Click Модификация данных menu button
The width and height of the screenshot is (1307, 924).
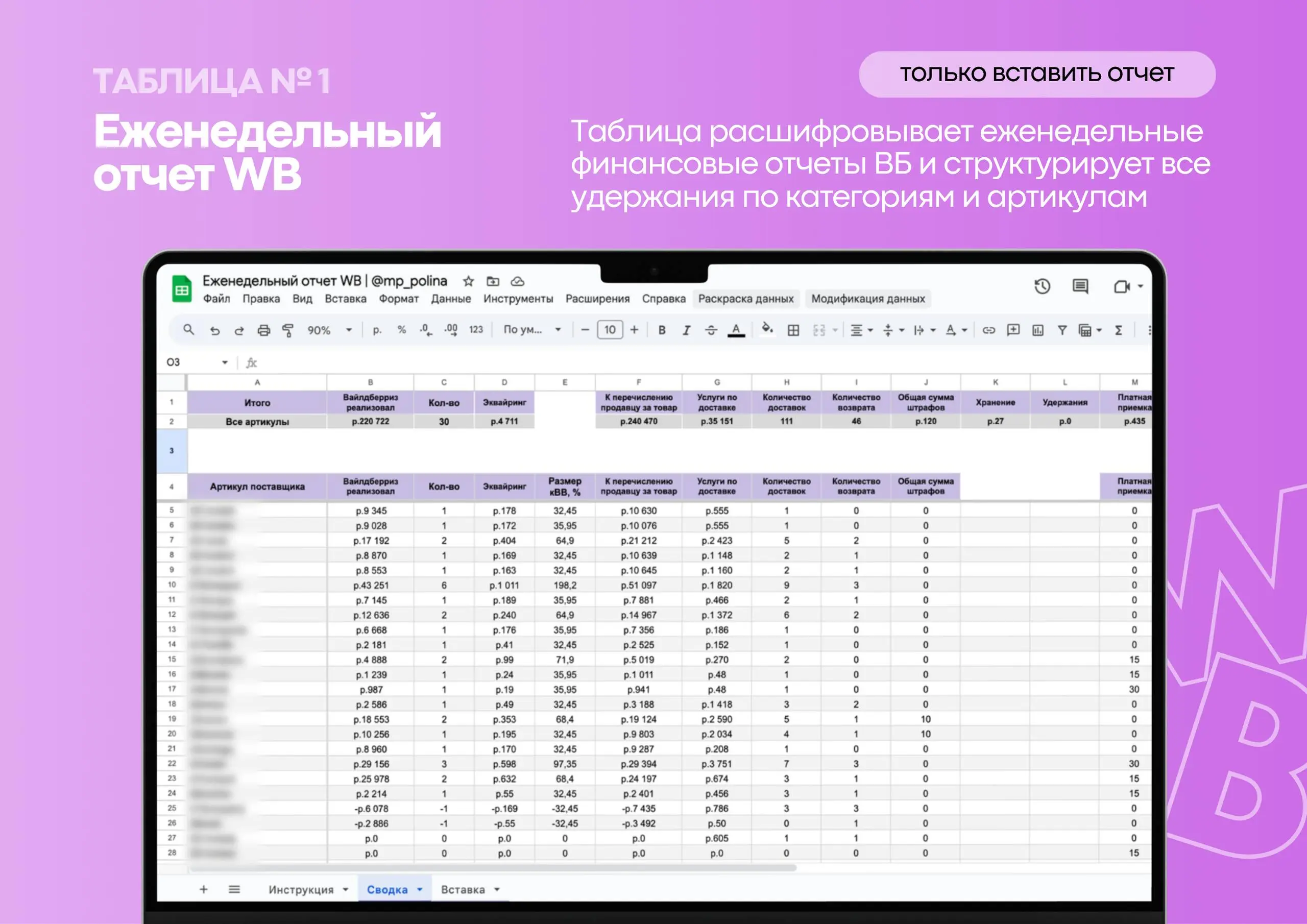(868, 299)
